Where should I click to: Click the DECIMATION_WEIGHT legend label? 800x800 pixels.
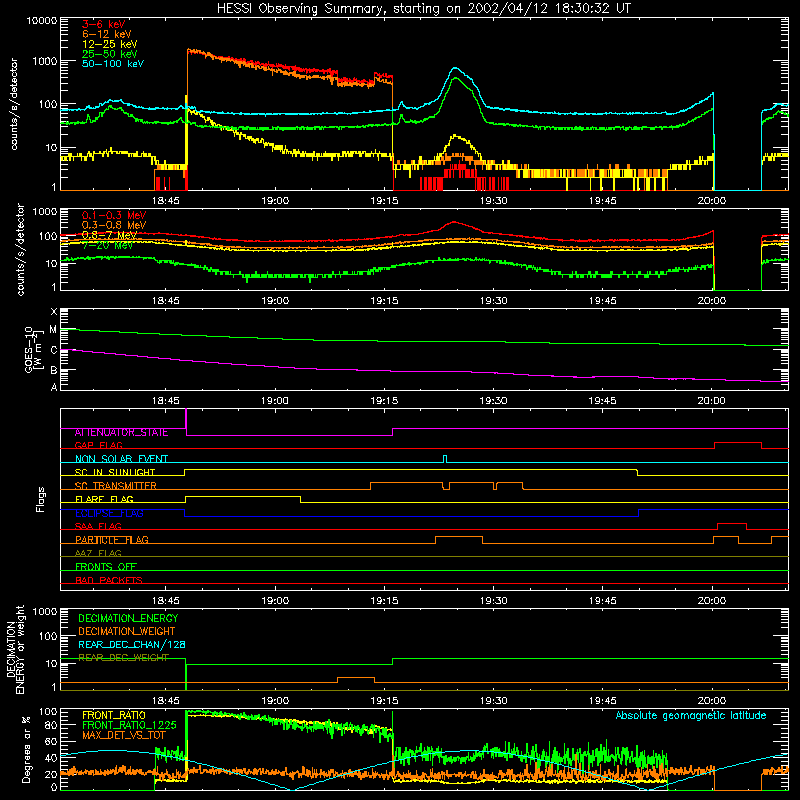[127, 632]
